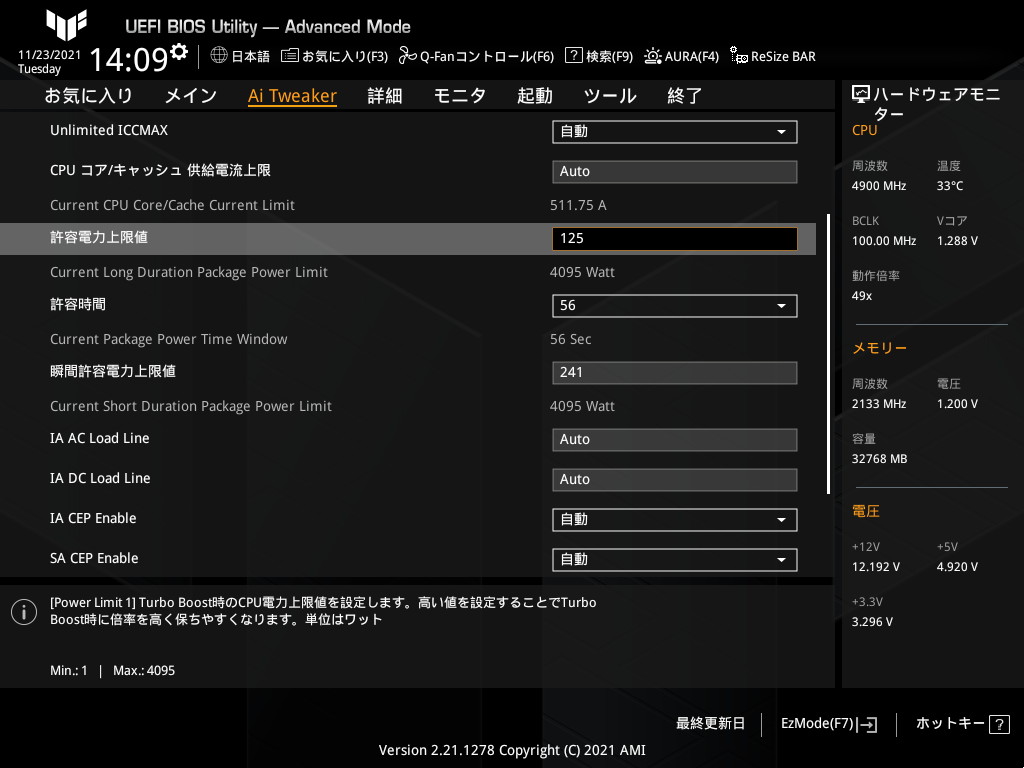This screenshot has height=768, width=1024.
Task: Click the 56 Sec time window value
Action: pyautogui.click(x=570, y=339)
